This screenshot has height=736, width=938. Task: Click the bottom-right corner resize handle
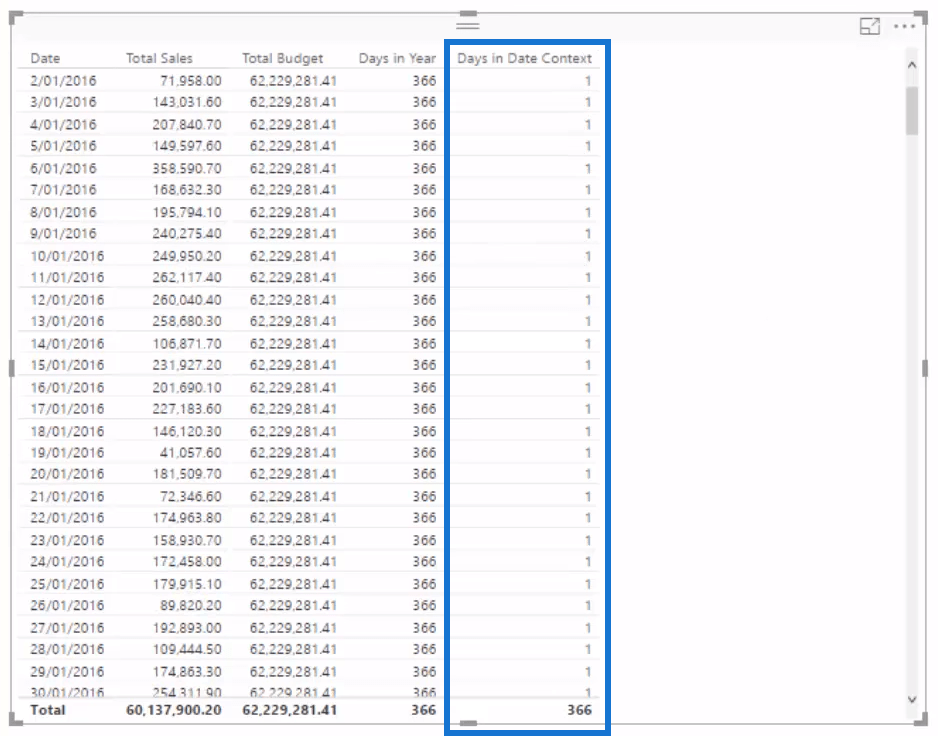click(924, 720)
